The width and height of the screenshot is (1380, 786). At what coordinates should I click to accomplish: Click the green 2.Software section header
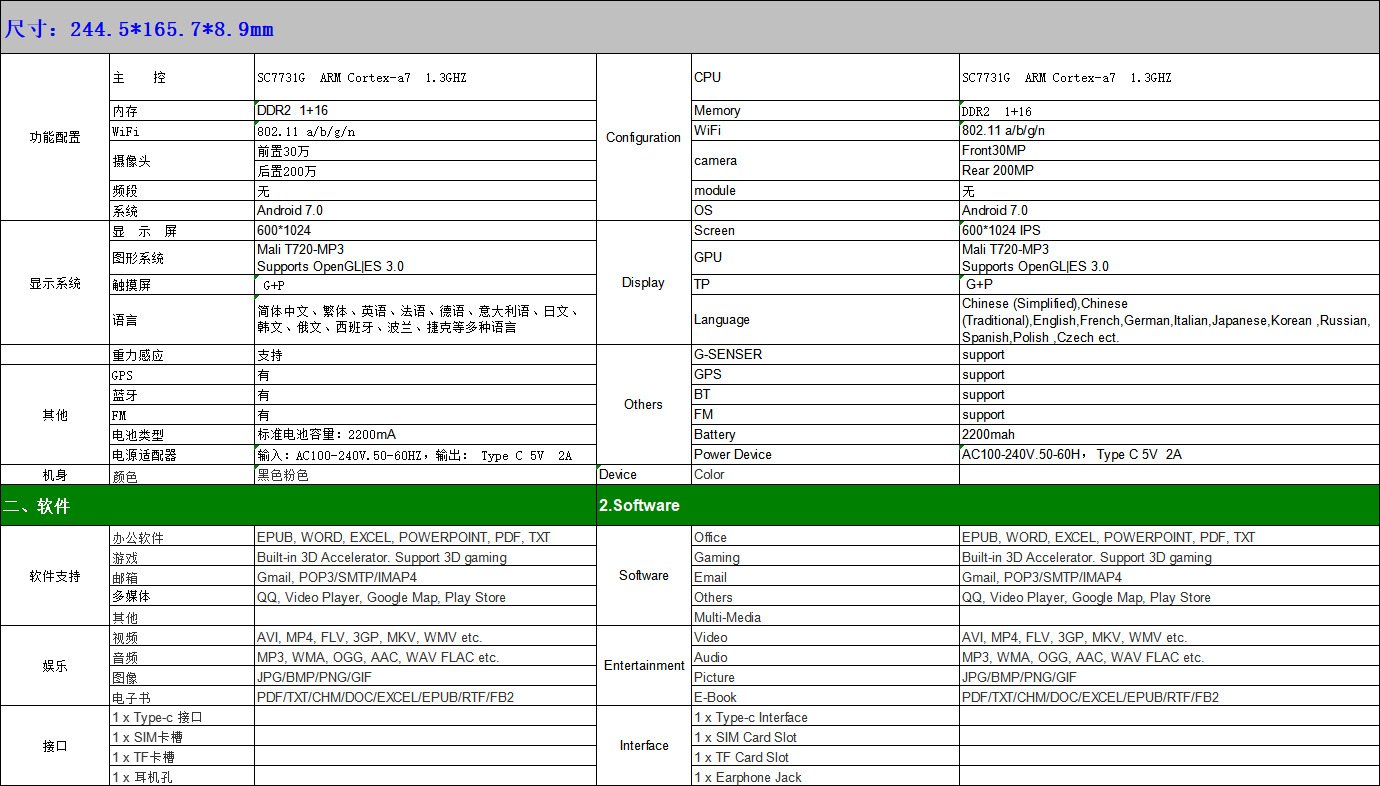(987, 506)
